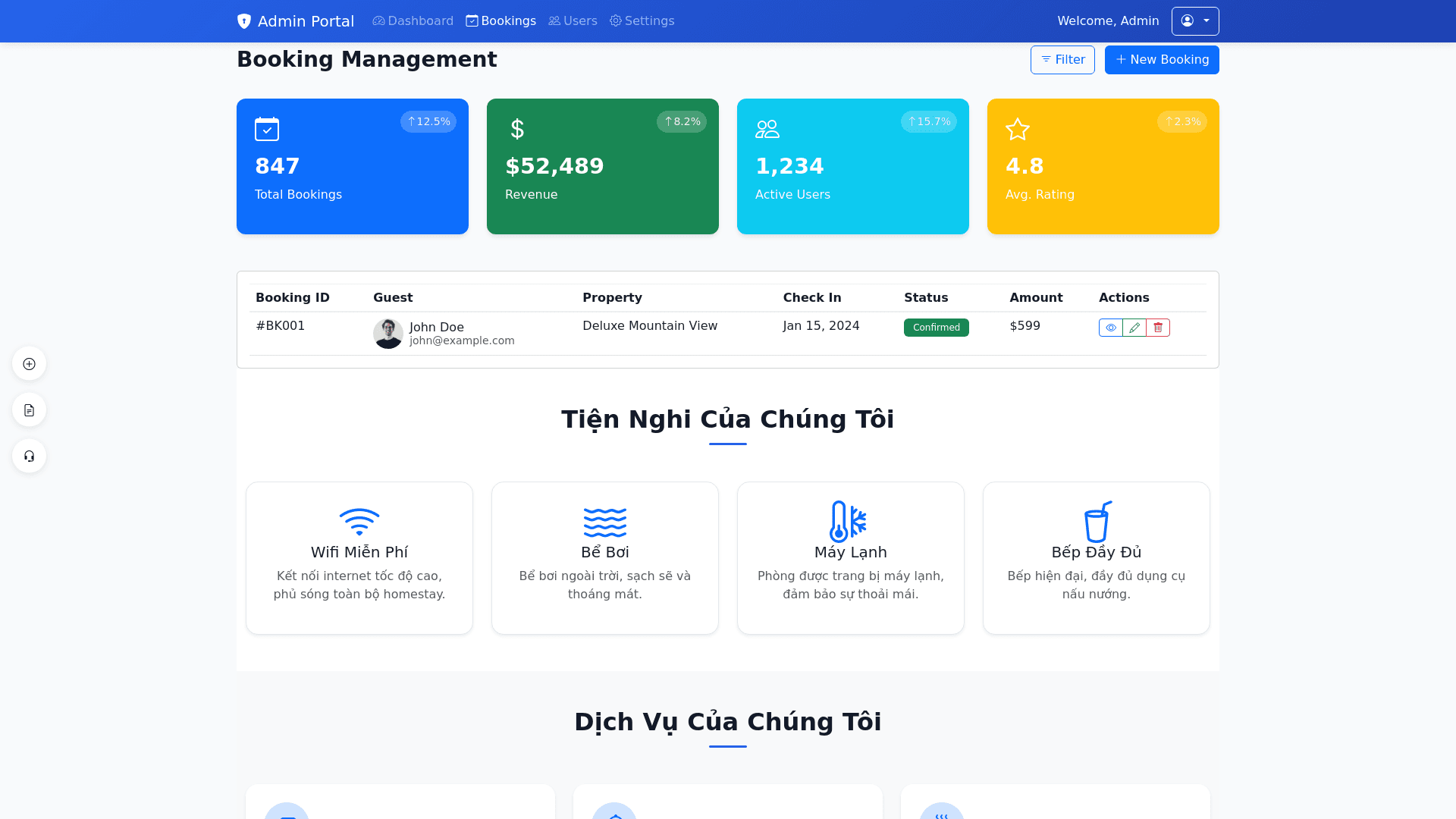
Task: Open the user account dropdown
Action: (1195, 21)
